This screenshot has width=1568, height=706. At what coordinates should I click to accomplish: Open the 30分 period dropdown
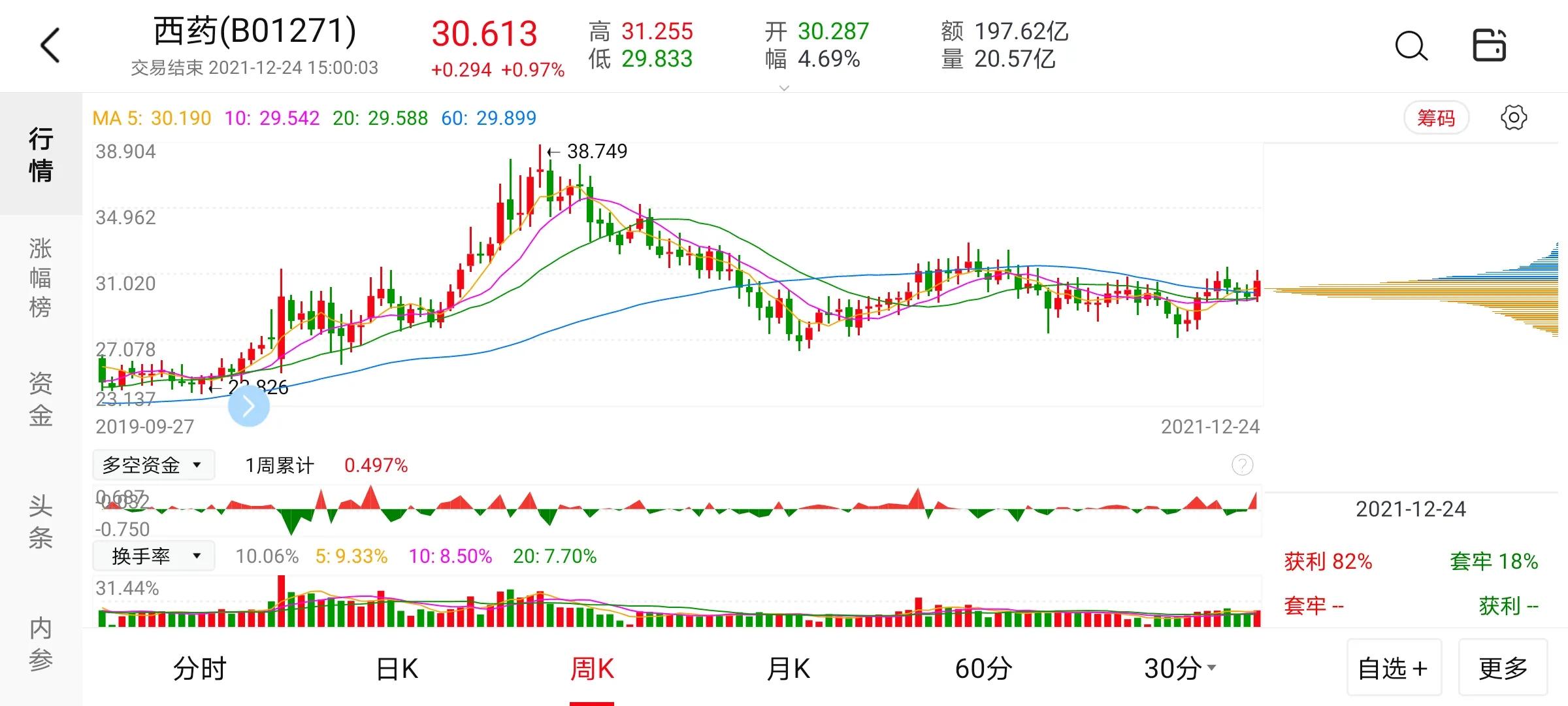(1180, 668)
